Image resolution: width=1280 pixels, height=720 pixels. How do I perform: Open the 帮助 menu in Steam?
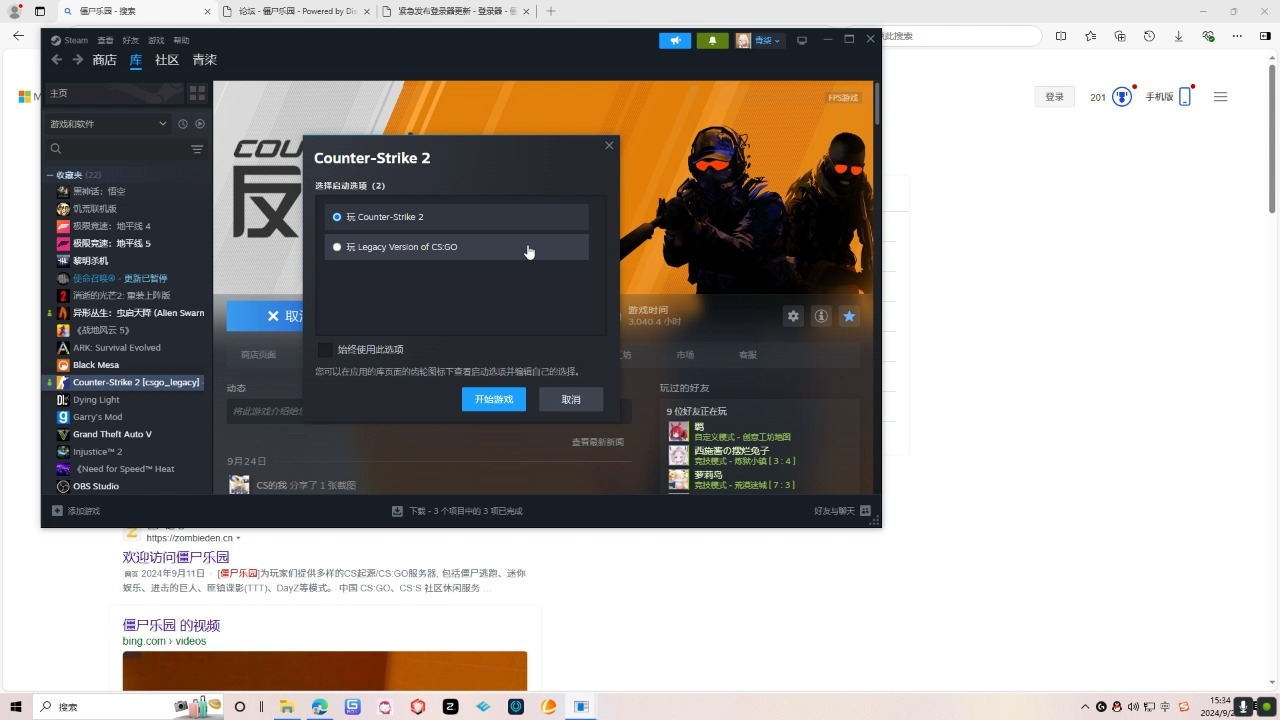click(x=181, y=40)
